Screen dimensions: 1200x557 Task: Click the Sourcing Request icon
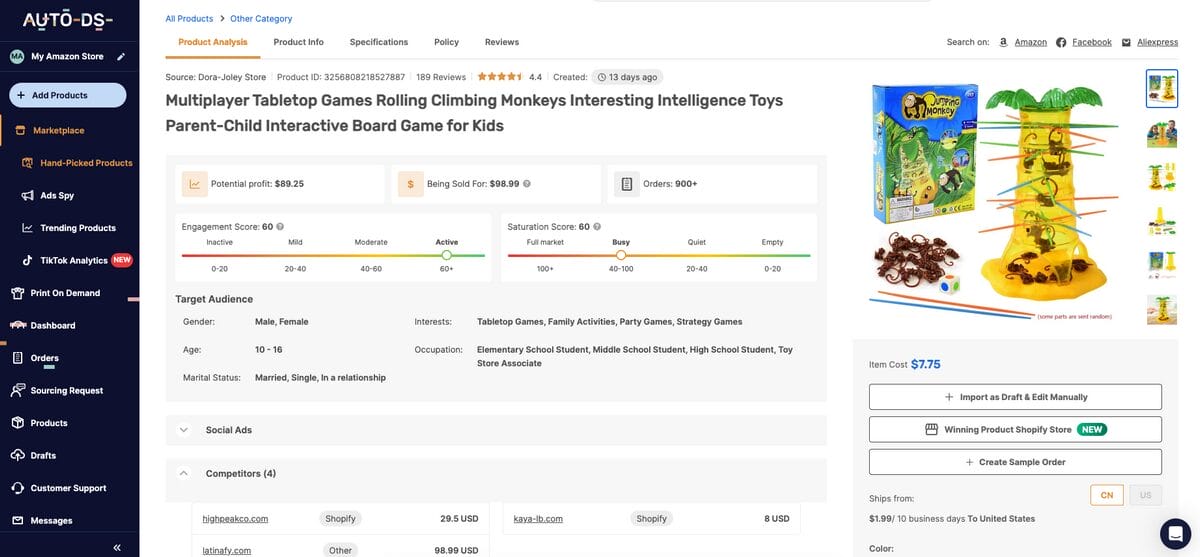(x=17, y=390)
